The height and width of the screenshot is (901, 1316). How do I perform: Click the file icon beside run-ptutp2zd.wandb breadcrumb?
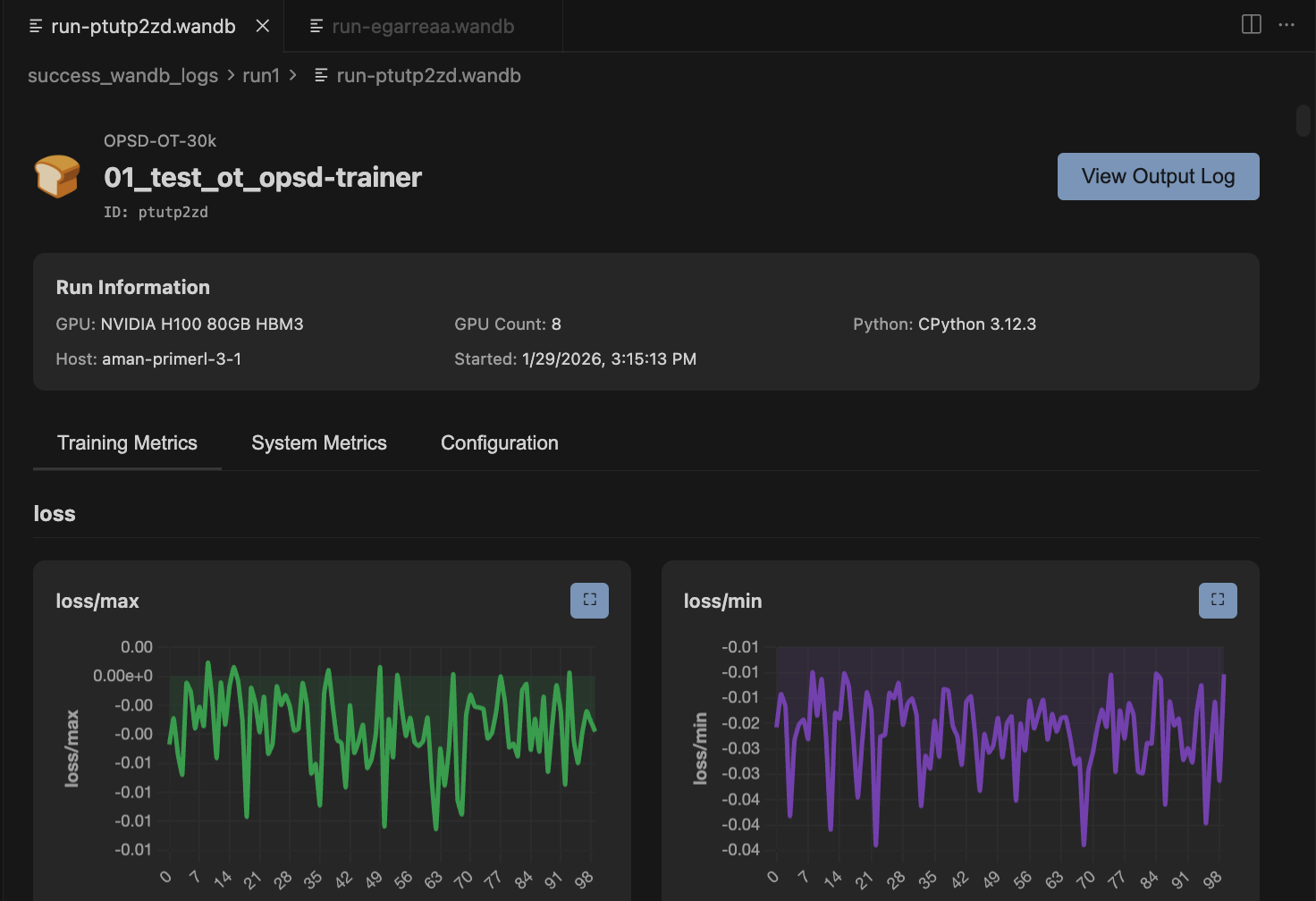tap(322, 75)
